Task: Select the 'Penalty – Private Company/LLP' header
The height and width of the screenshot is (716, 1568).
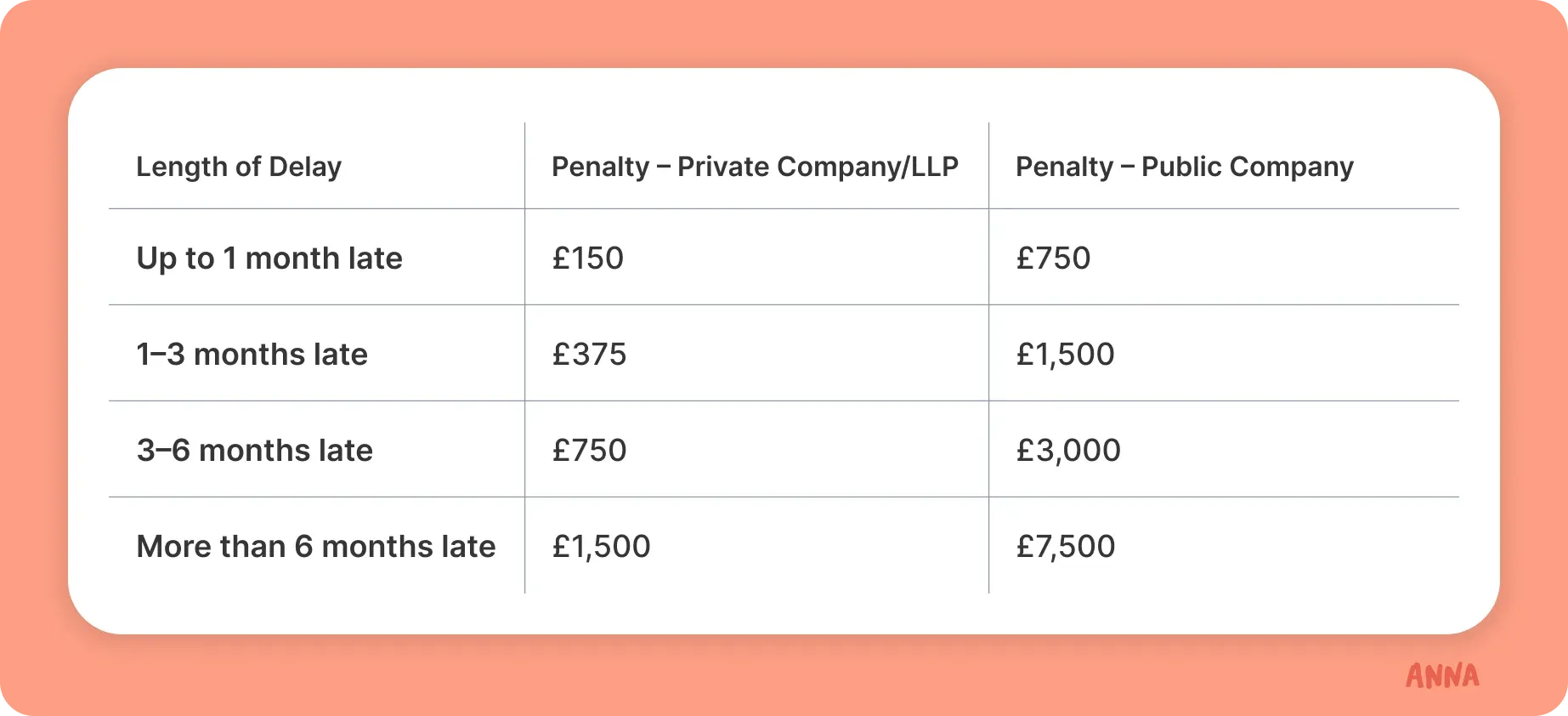Action: click(x=755, y=167)
